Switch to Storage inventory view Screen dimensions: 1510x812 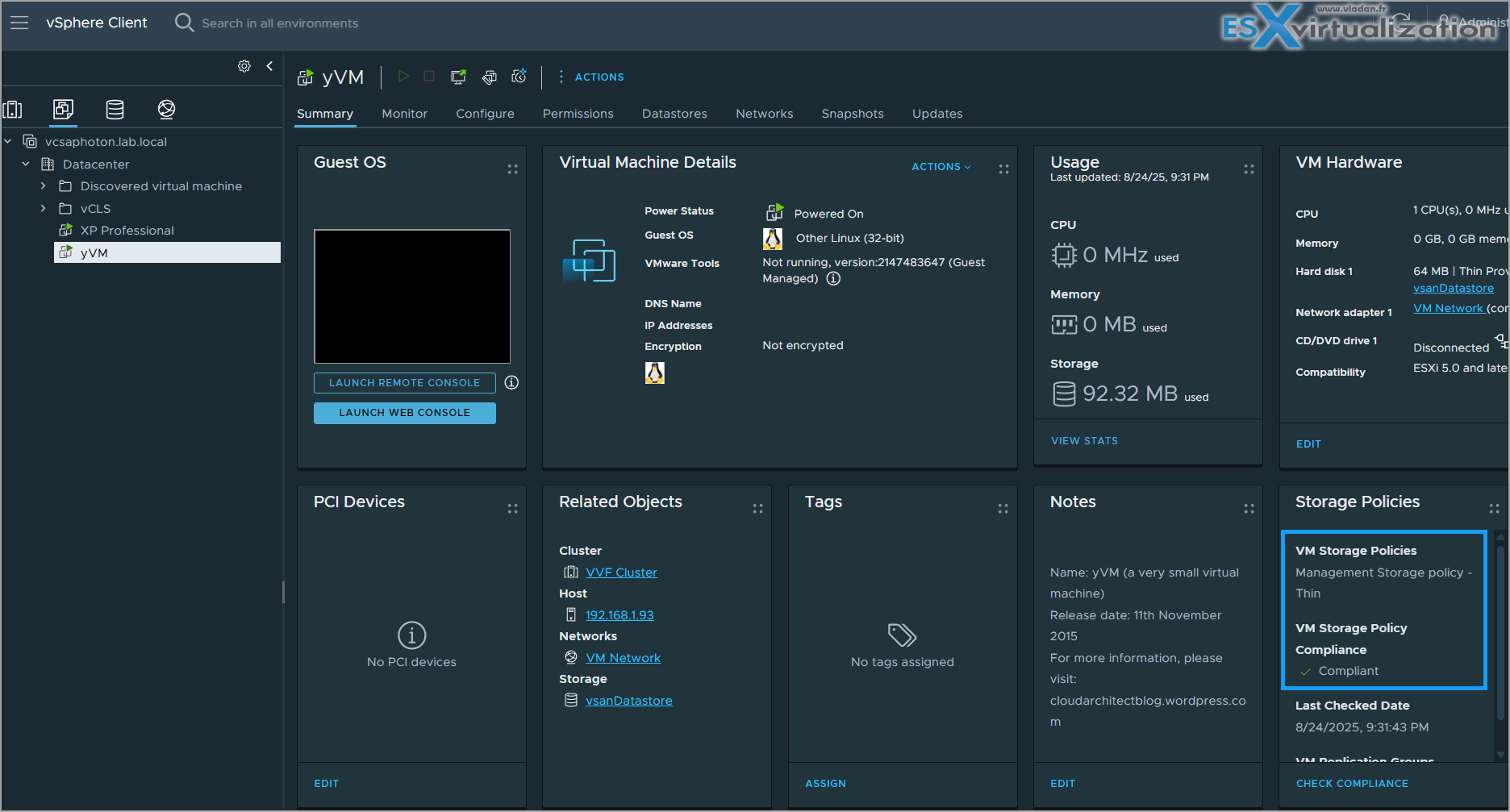(115, 109)
